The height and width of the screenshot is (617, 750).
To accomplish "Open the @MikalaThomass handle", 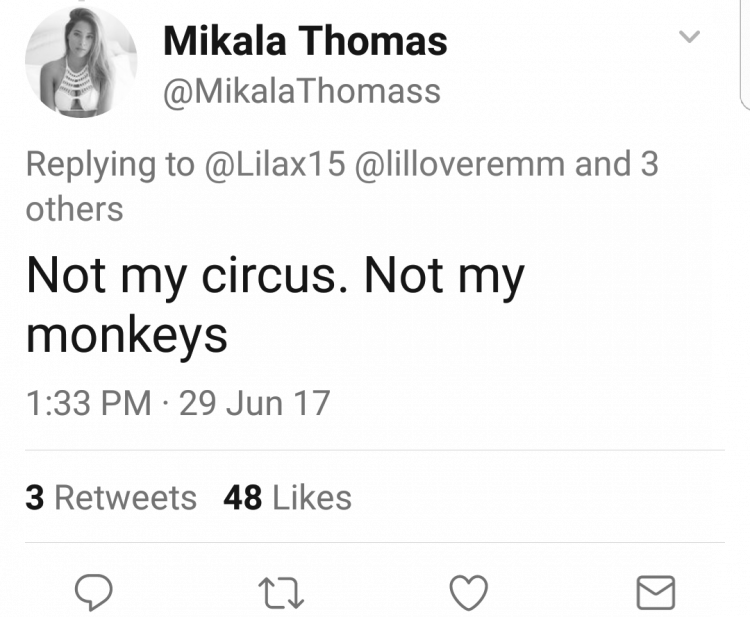I will click(x=302, y=91).
